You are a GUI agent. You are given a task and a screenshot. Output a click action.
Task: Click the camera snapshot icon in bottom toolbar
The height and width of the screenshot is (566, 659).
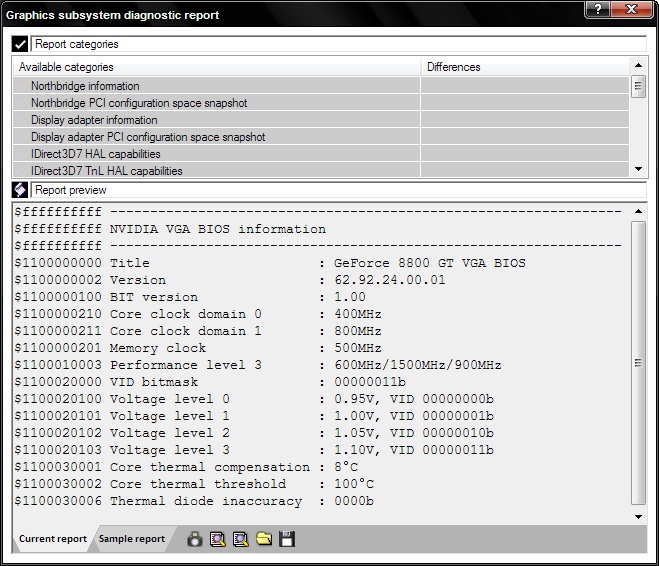195,539
